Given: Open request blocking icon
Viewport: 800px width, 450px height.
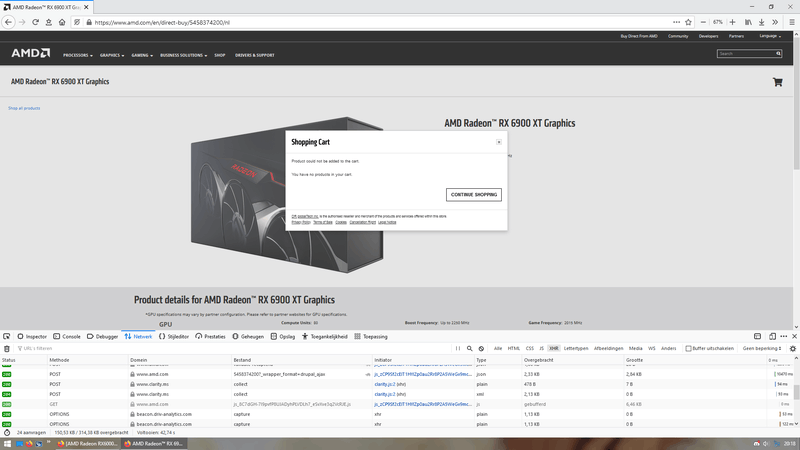Looking at the screenshot, I should click(481, 348).
